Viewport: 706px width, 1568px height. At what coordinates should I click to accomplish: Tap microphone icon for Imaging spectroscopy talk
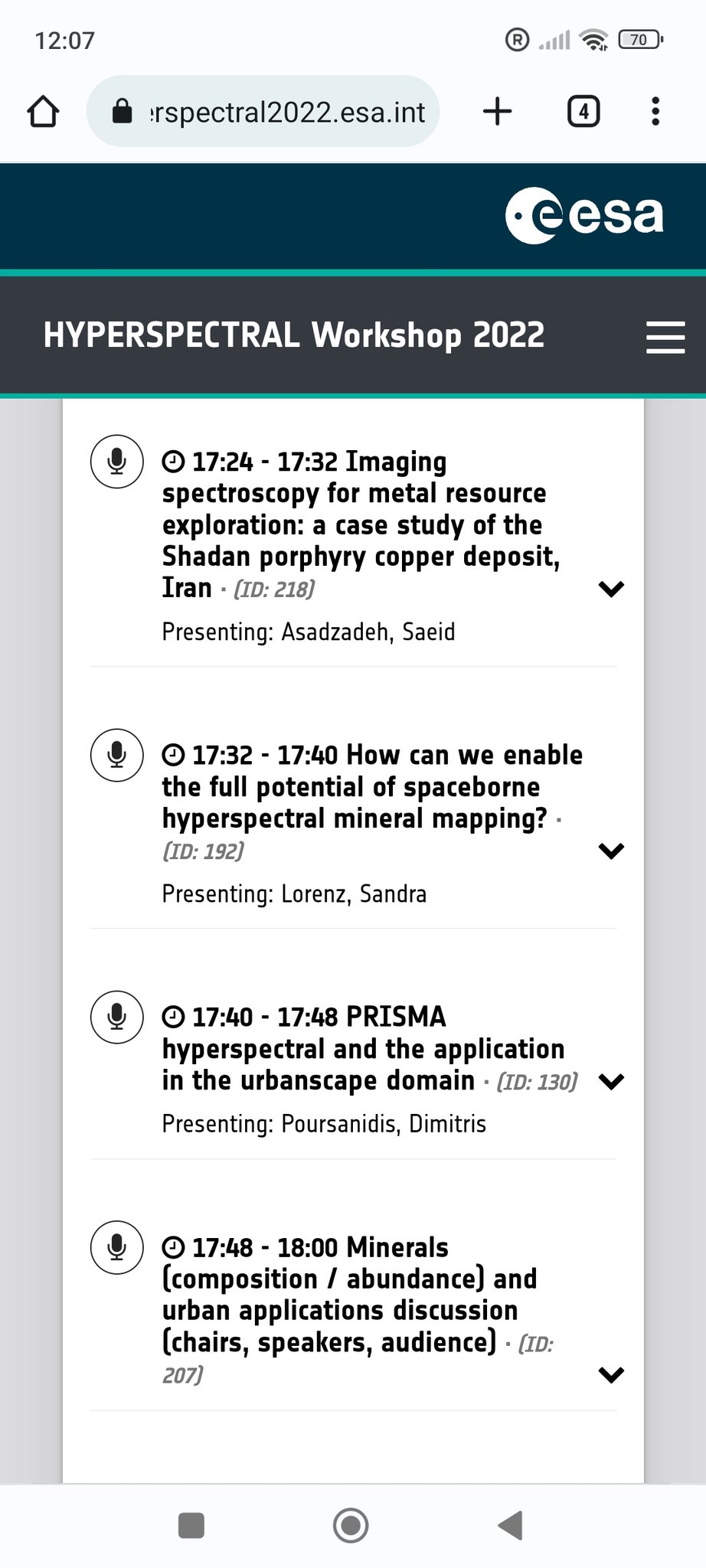pyautogui.click(x=117, y=461)
